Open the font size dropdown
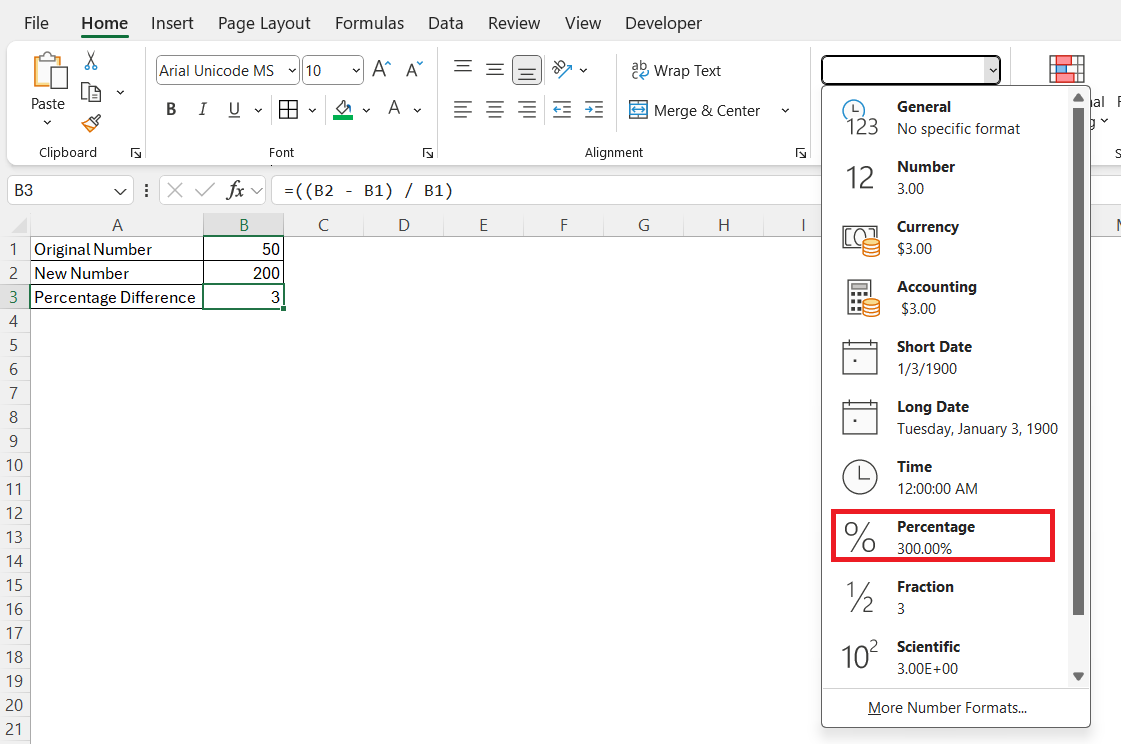1121x744 pixels. 356,70
